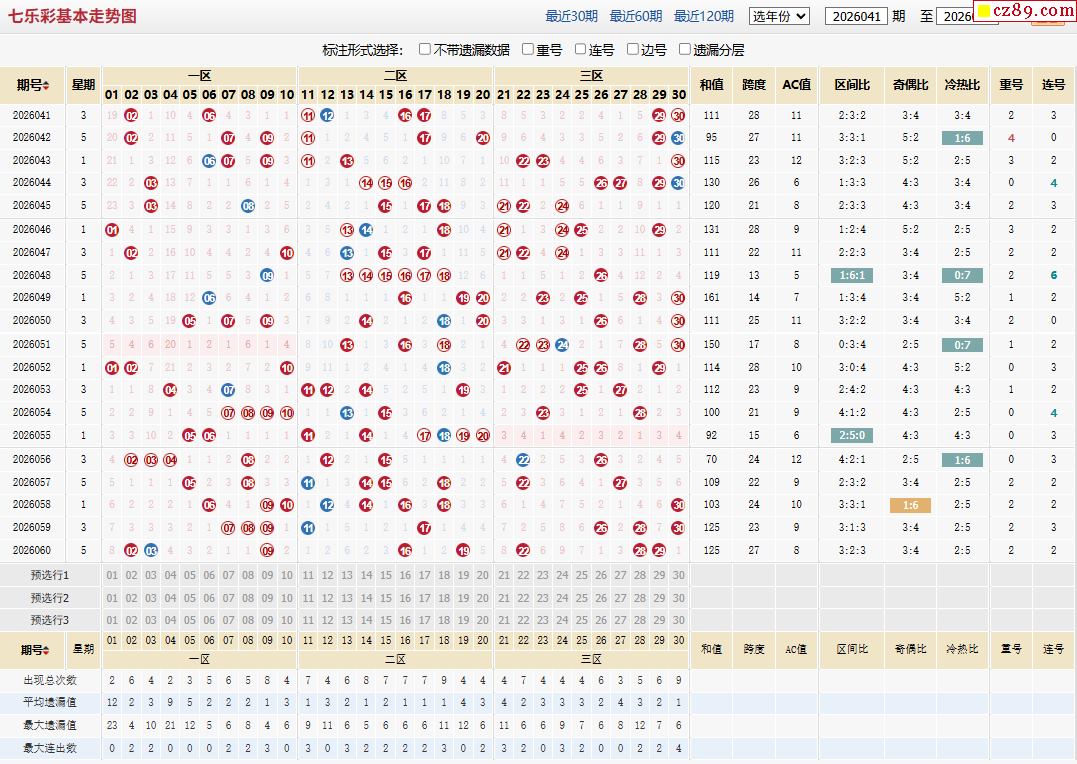Click the orange 1:6 奇偶比 cell
This screenshot has height=764, width=1077.
[910, 506]
